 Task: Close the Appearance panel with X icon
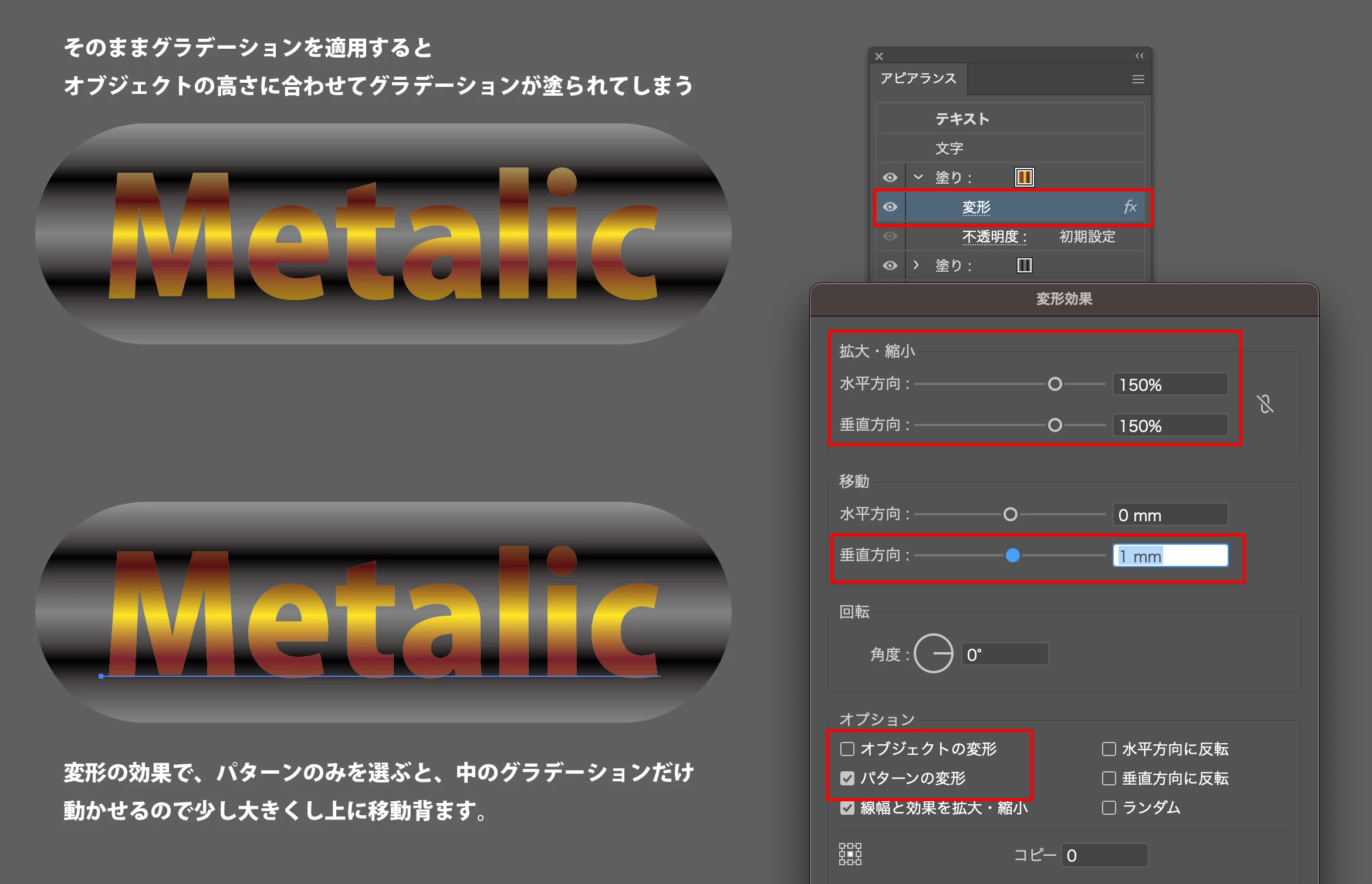(879, 56)
